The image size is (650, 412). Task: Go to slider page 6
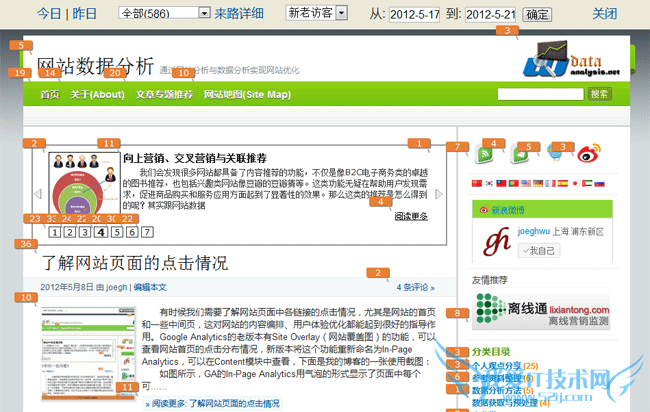132,232
